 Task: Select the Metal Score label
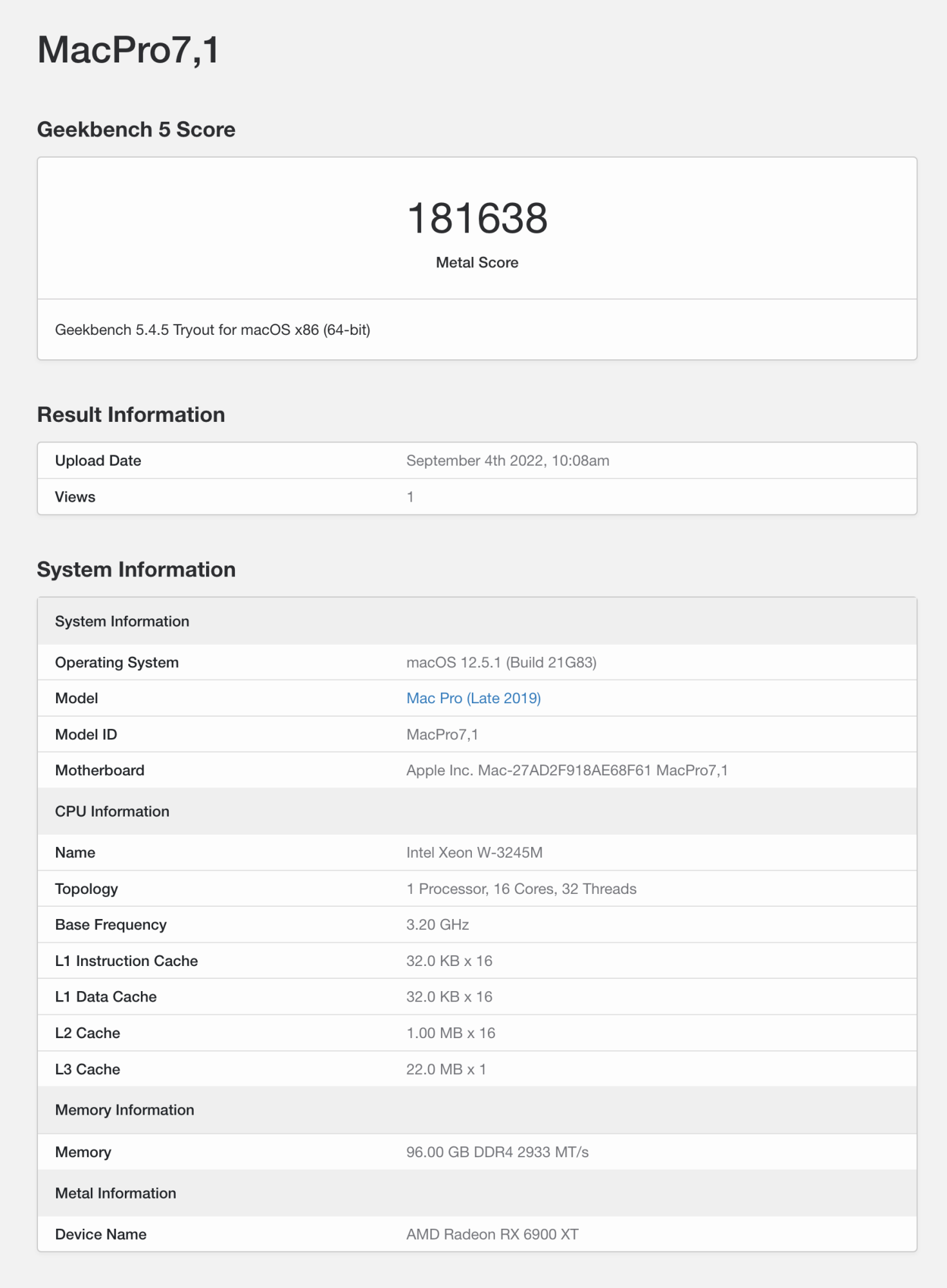[477, 263]
